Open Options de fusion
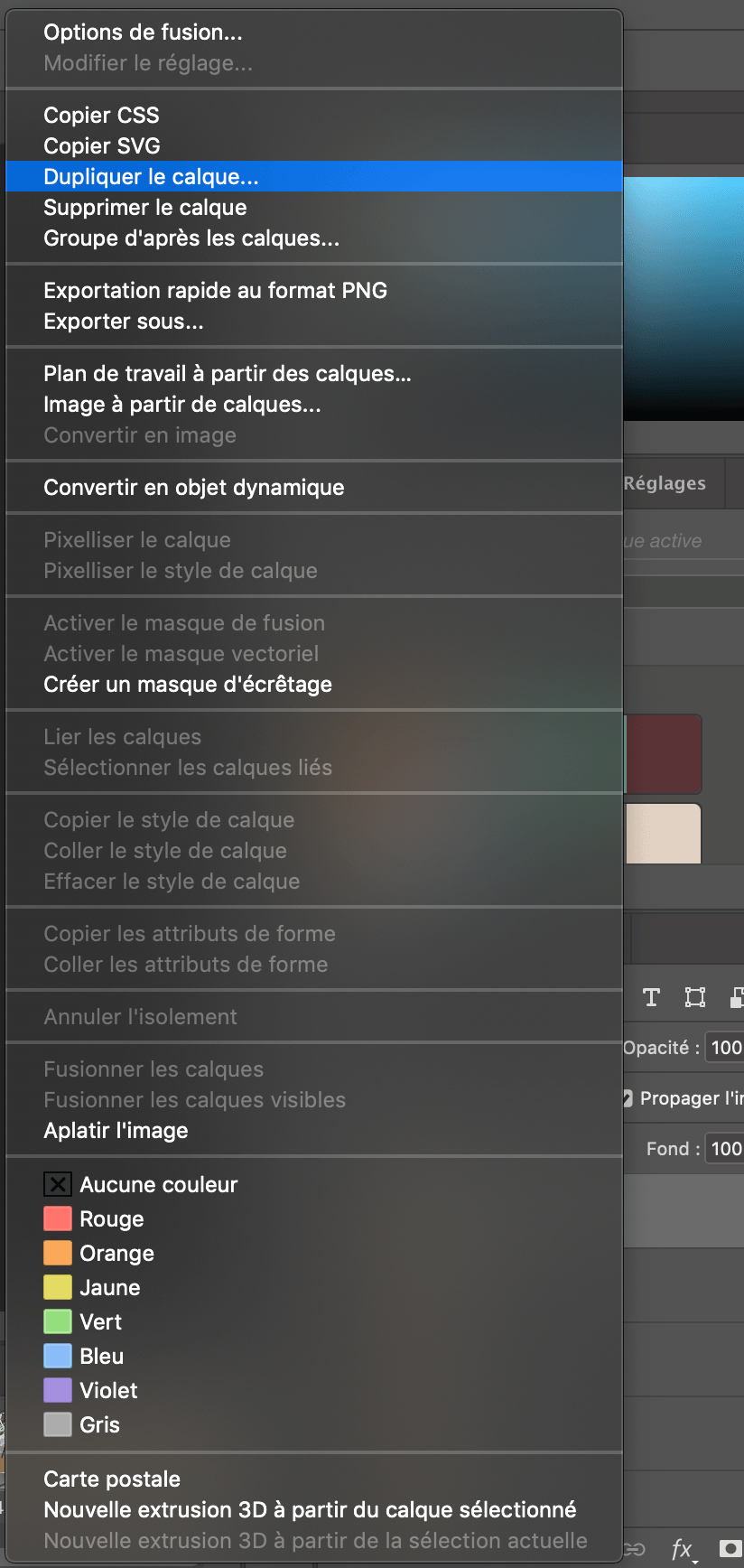The image size is (744, 1568). click(x=143, y=32)
